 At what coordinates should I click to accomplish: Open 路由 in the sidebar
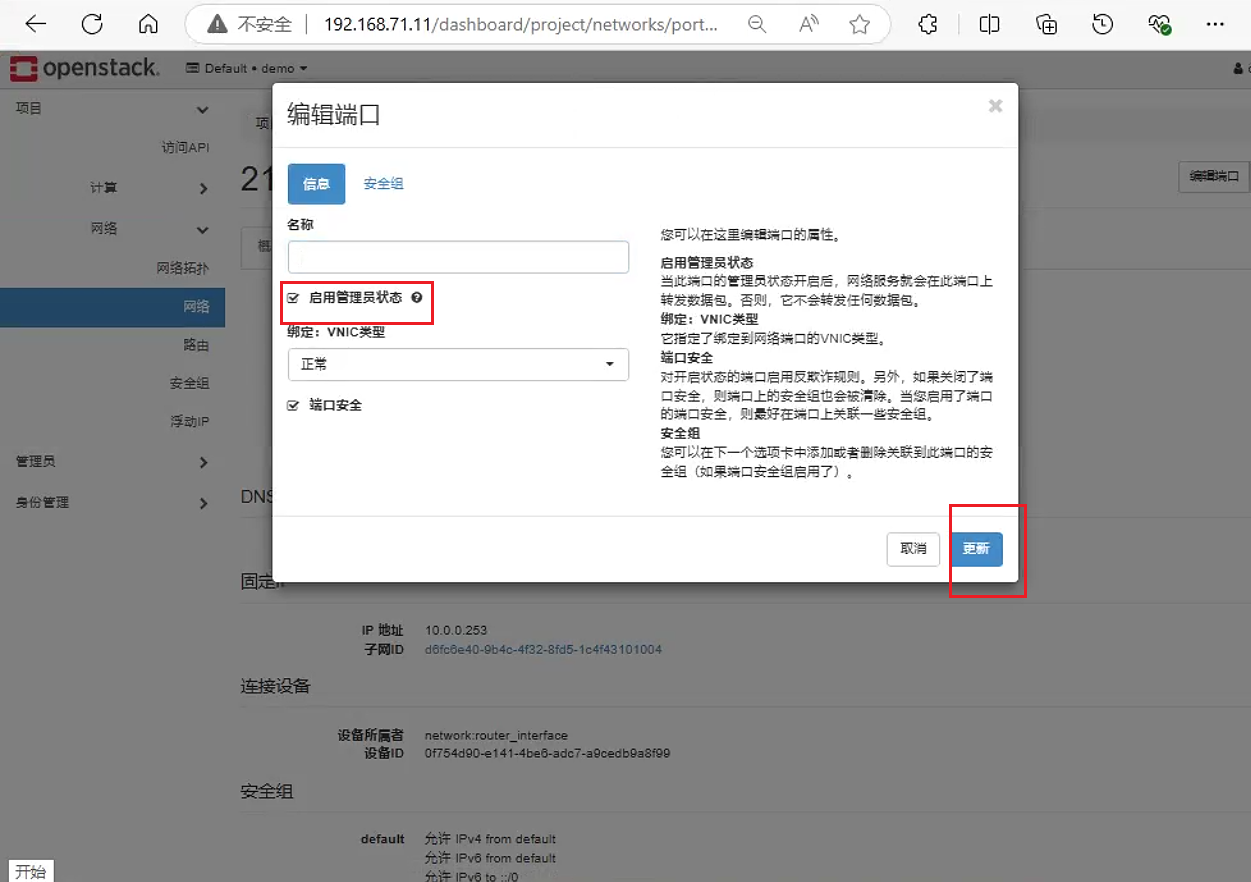pos(196,345)
